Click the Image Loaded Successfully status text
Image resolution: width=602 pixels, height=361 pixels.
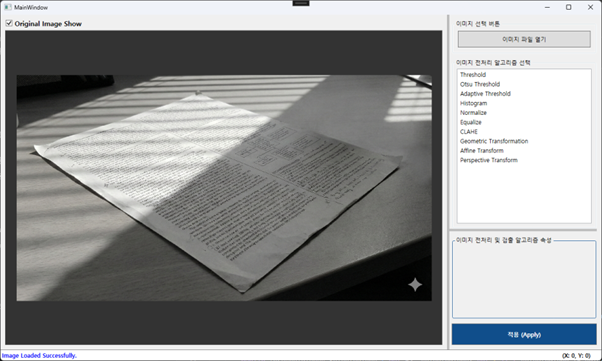point(39,356)
